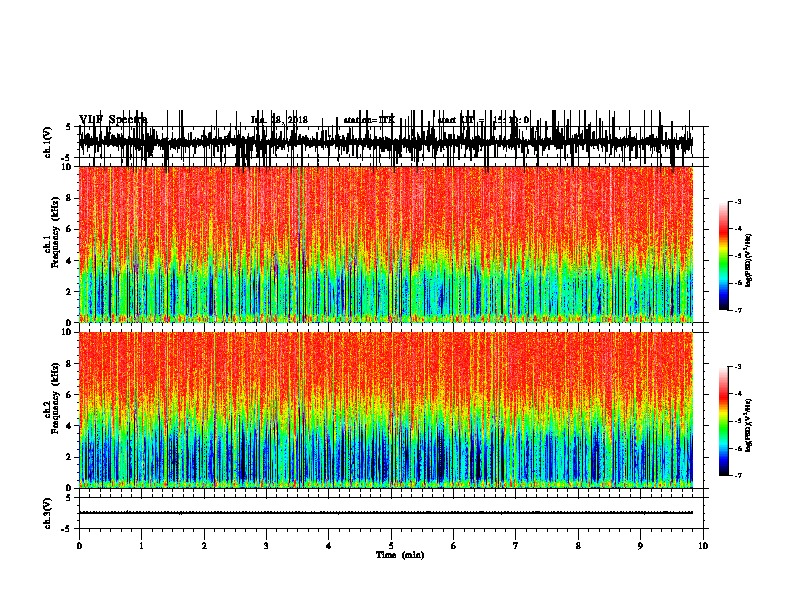Click time axis tick label '4'

pos(329,546)
